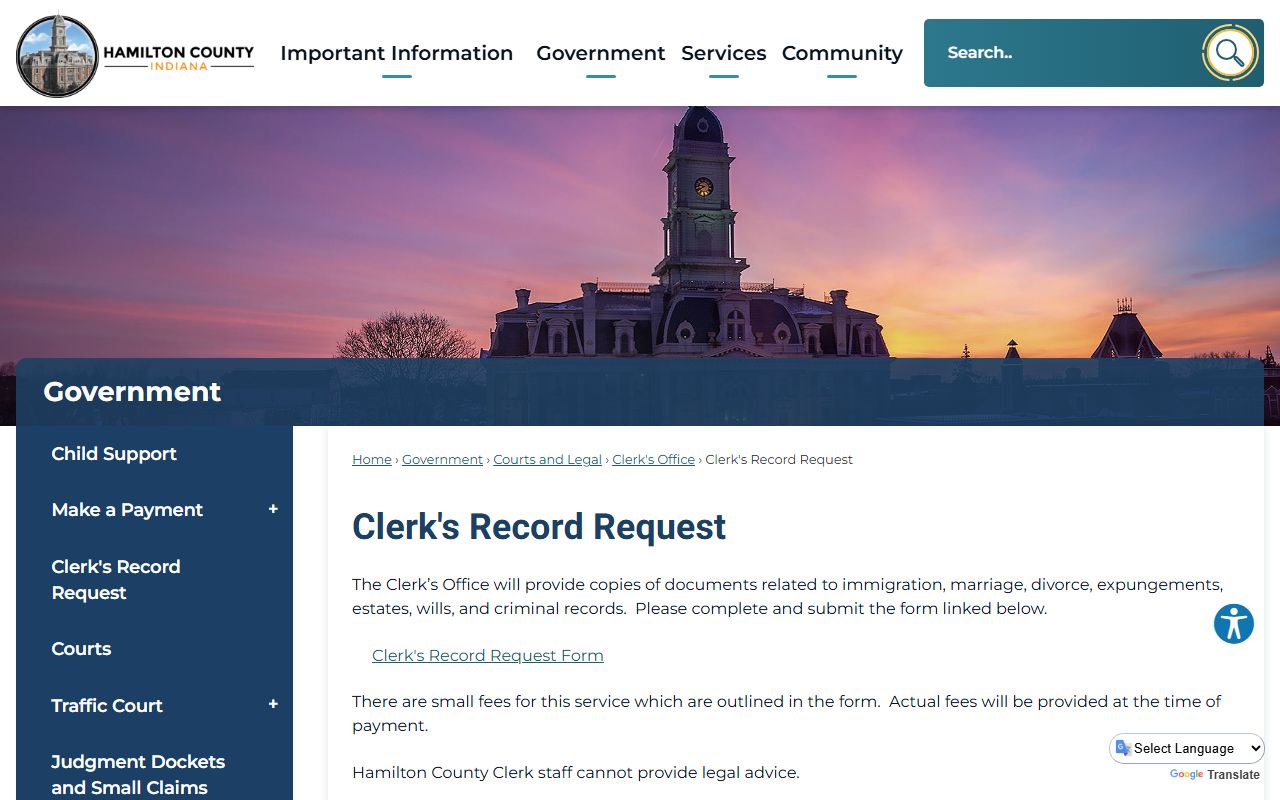
Task: Expand the Make a Payment submenu
Action: click(x=273, y=509)
